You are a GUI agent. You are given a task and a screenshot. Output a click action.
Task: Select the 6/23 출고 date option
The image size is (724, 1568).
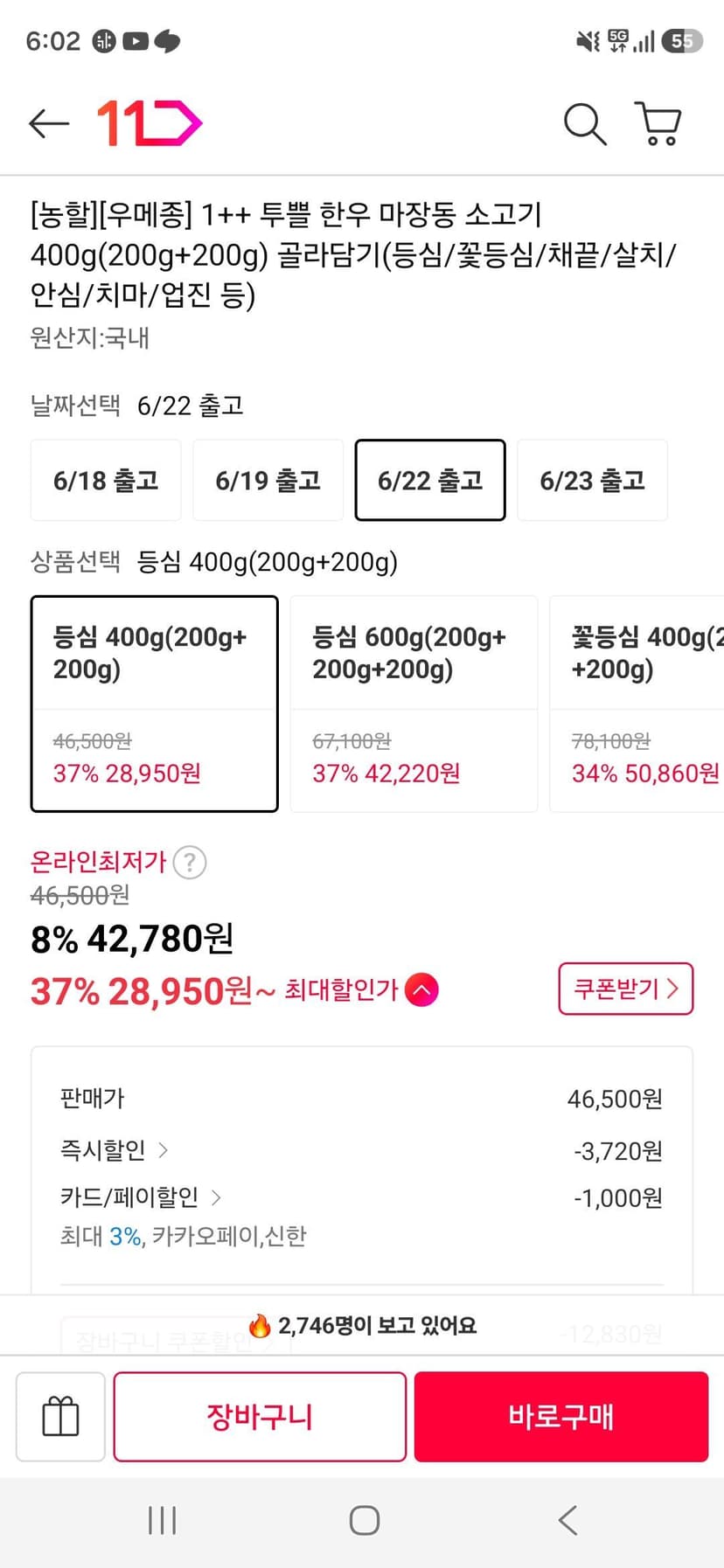tap(592, 480)
